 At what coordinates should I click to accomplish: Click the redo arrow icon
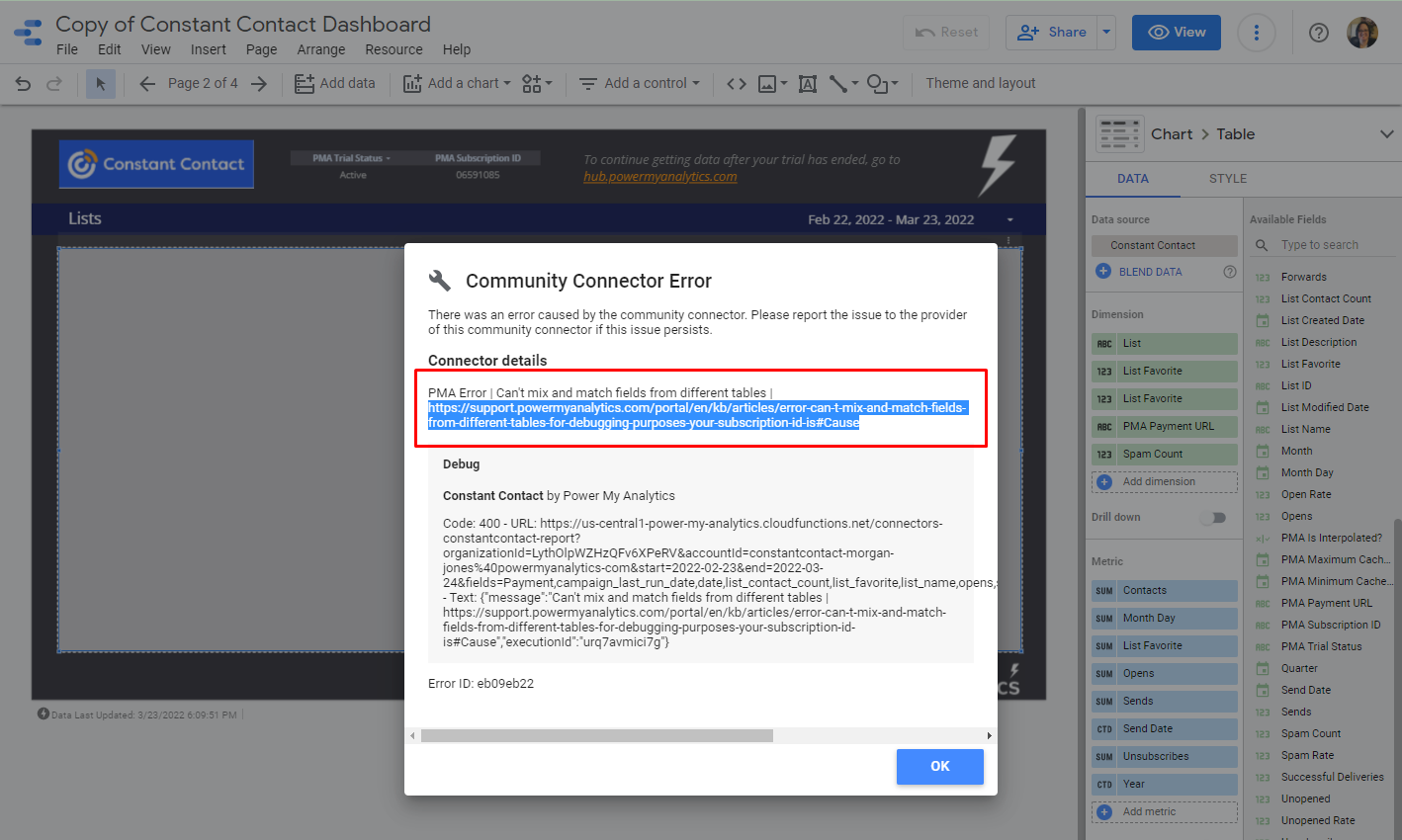click(54, 84)
